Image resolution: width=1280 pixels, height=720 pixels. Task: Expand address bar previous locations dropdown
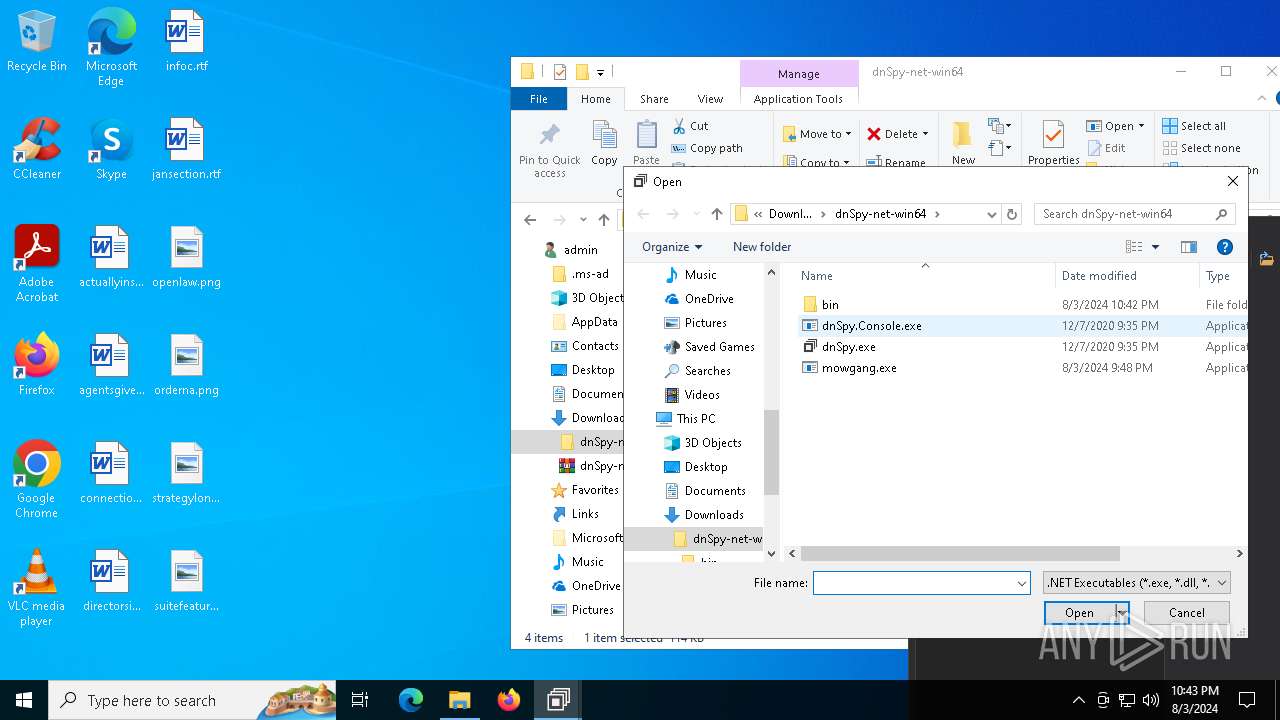coord(991,214)
